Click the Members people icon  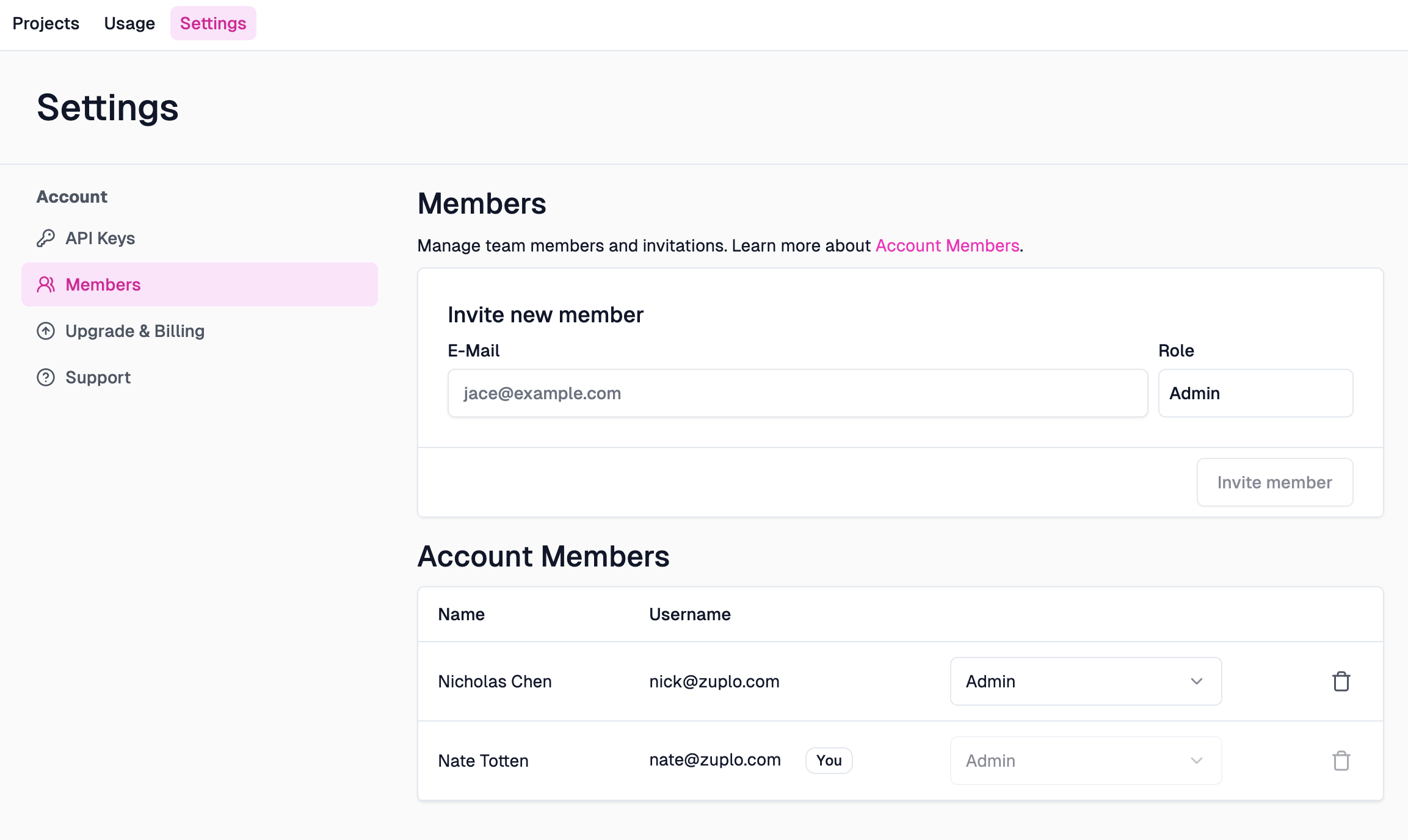pos(46,284)
